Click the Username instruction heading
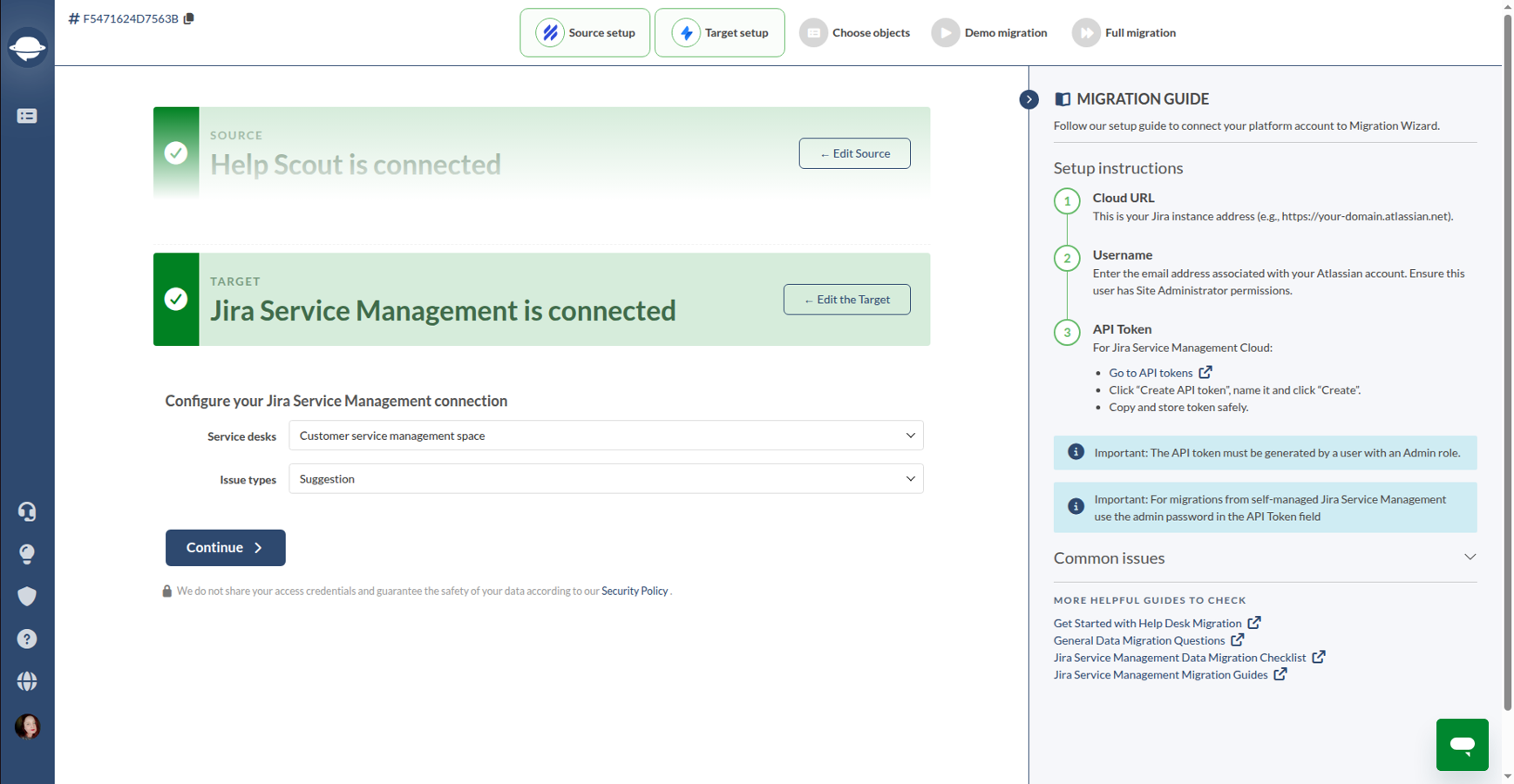1514x784 pixels. (x=1123, y=255)
